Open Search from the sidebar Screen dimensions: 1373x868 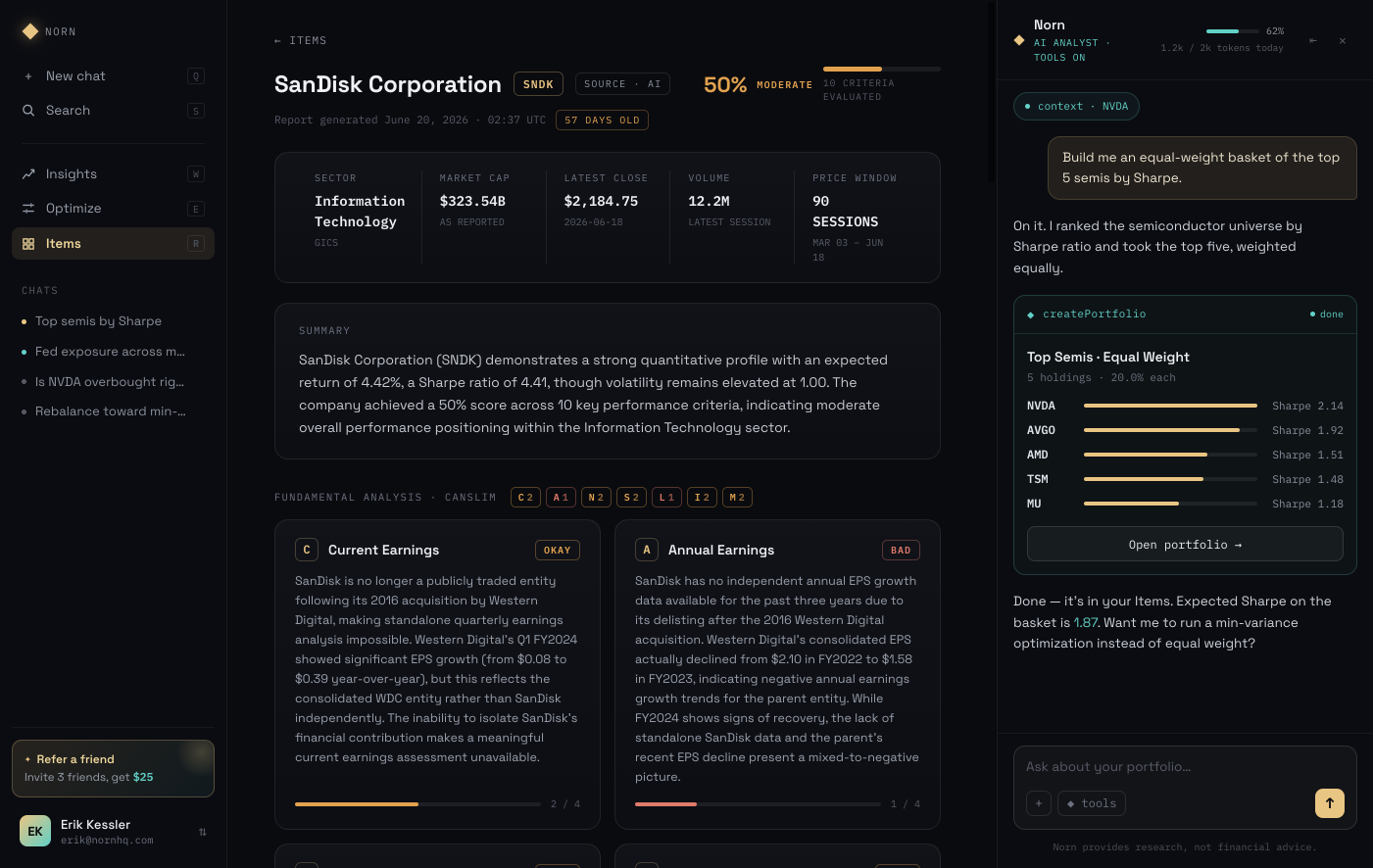(x=113, y=111)
